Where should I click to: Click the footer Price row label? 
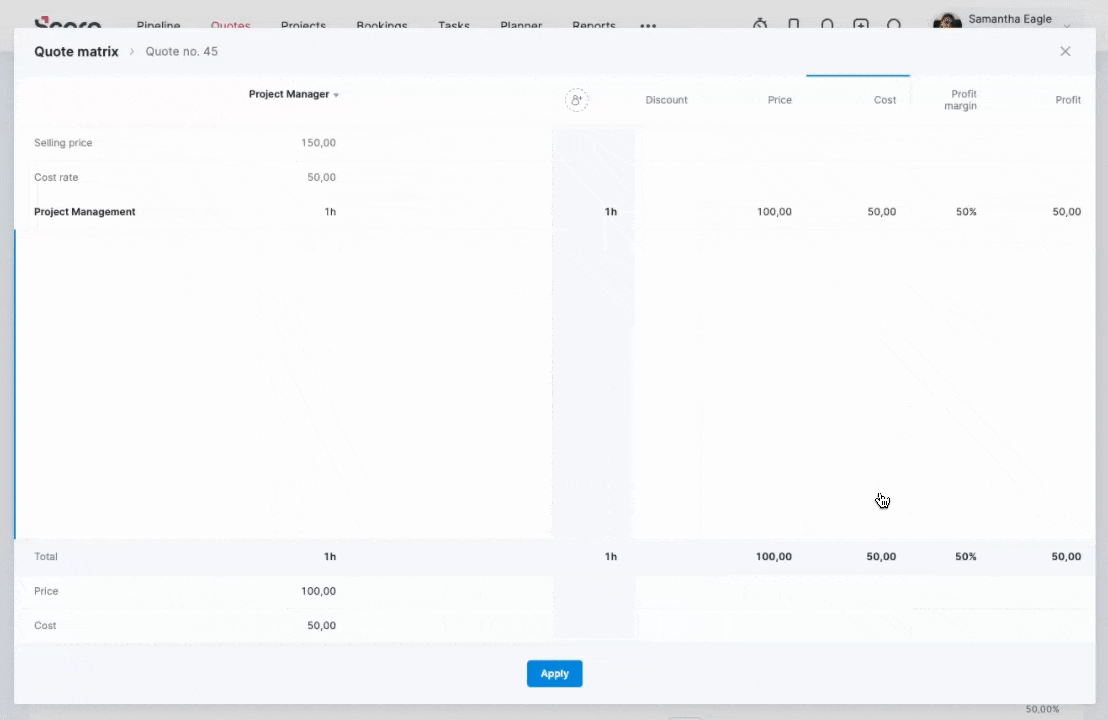46,591
